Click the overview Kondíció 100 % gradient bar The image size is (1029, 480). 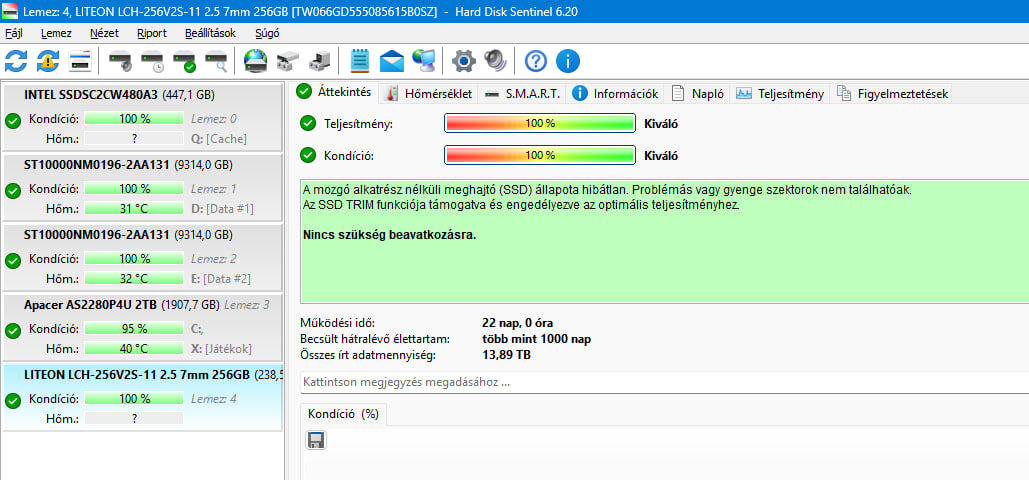pos(540,156)
